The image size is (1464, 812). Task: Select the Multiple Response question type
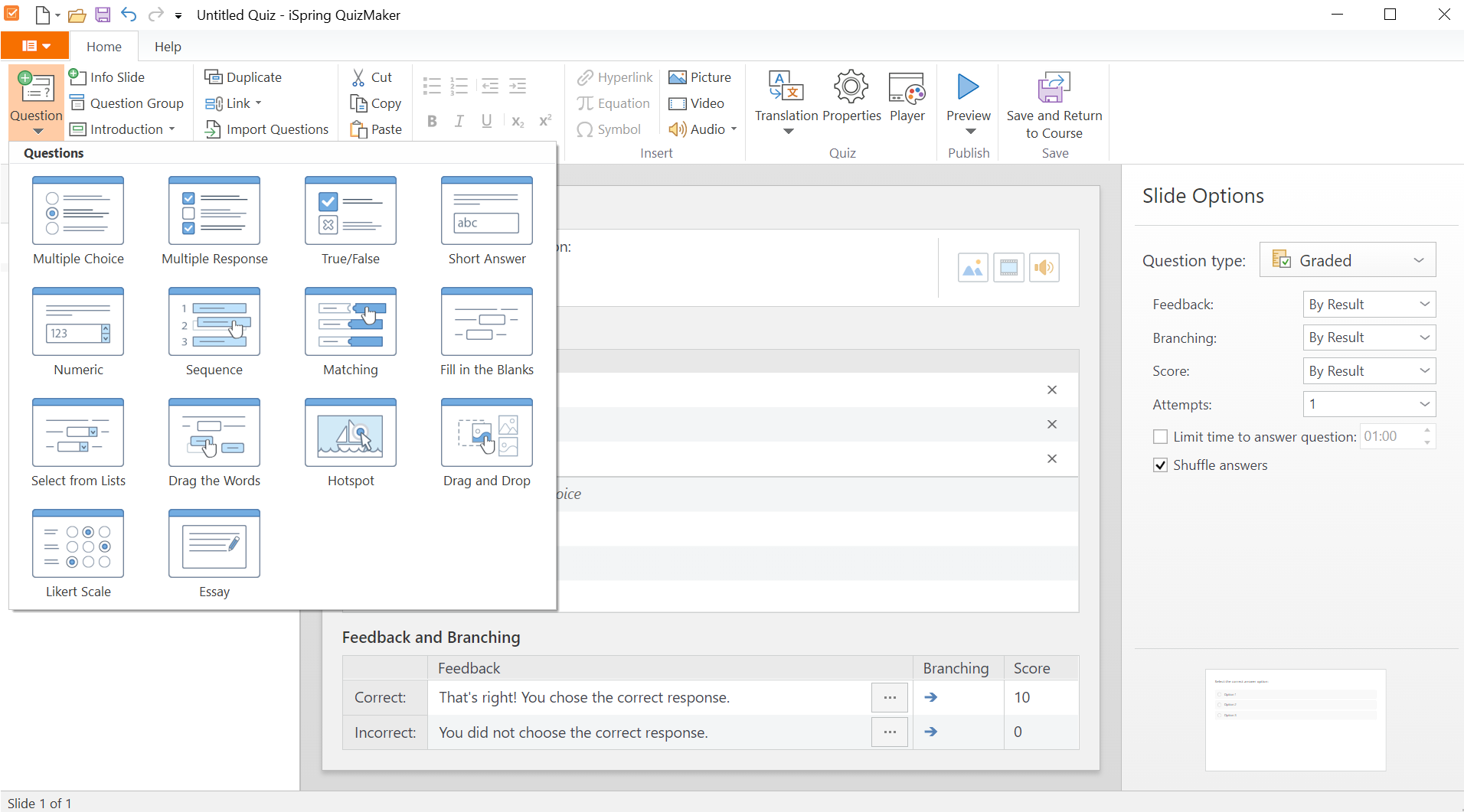(x=214, y=221)
